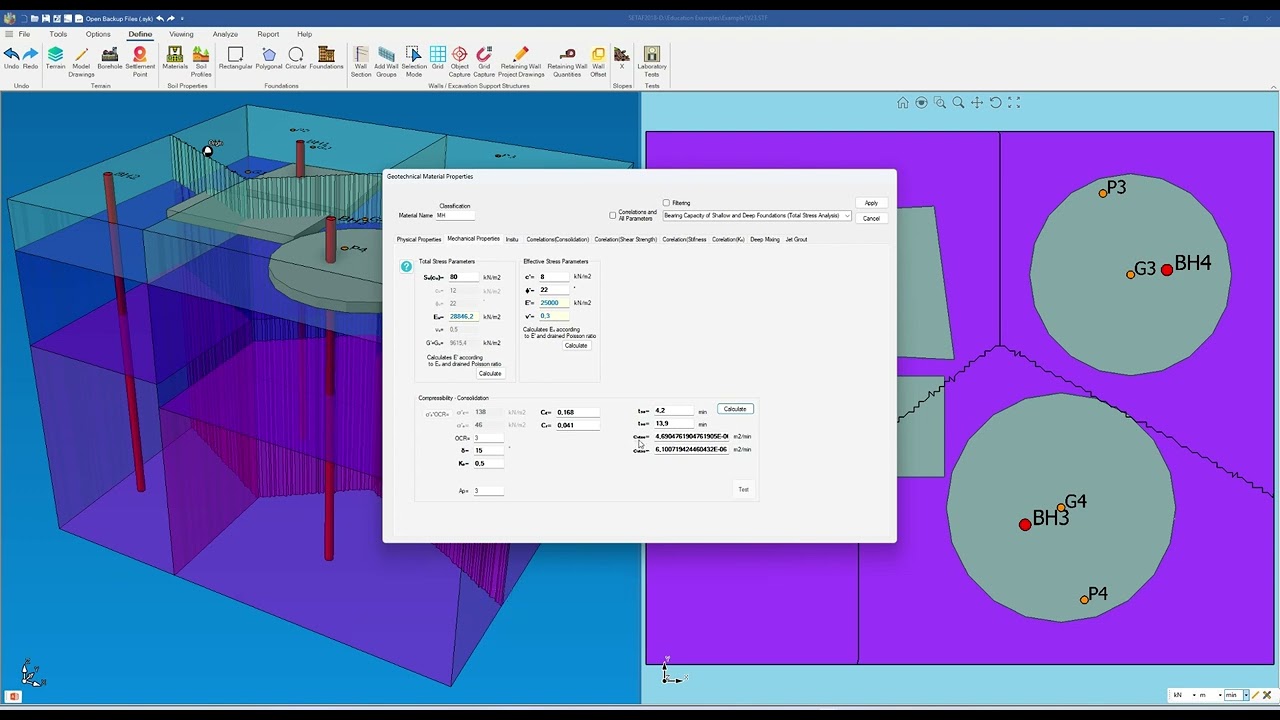This screenshot has width=1280, height=720.
Task: Open Retaining Wall Quantities
Action: [x=567, y=62]
